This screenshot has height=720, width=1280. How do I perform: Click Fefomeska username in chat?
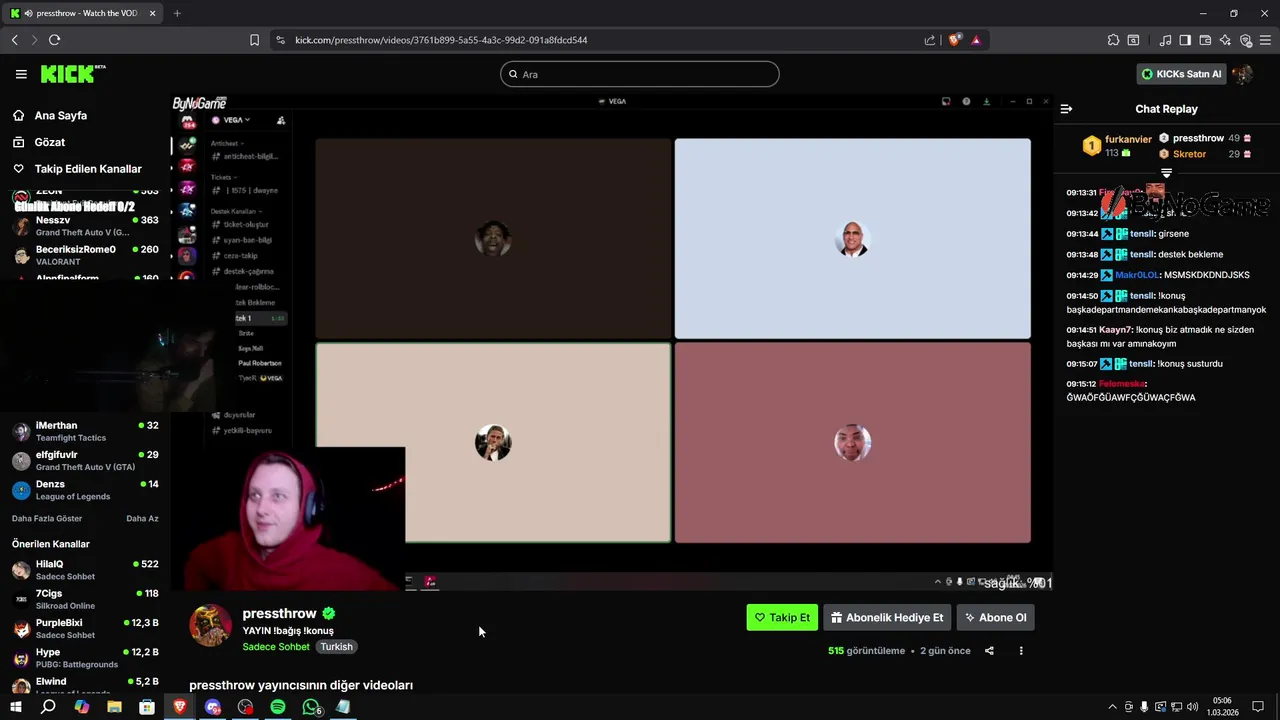click(1121, 384)
